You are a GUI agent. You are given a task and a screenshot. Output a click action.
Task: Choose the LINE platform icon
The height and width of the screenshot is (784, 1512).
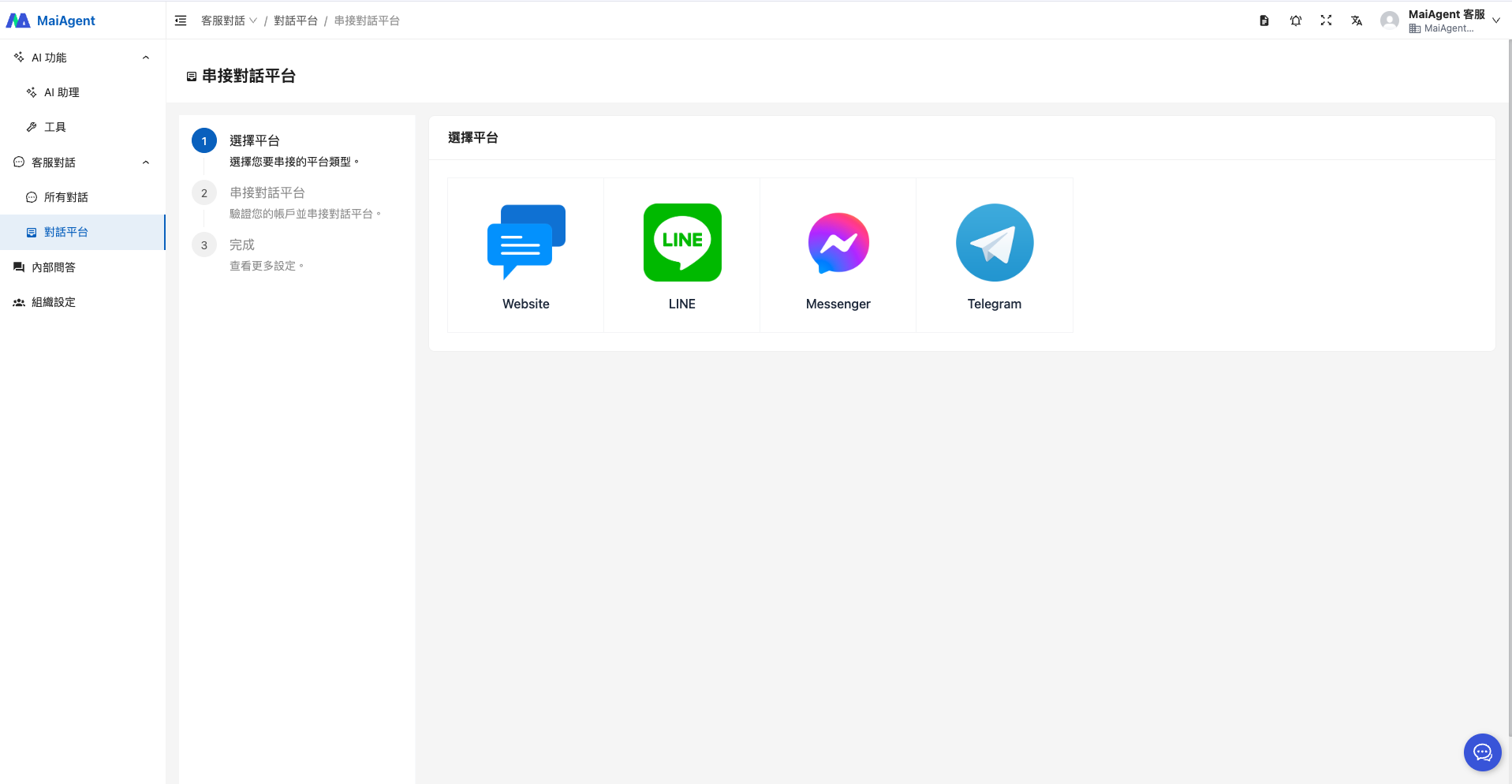coord(682,242)
